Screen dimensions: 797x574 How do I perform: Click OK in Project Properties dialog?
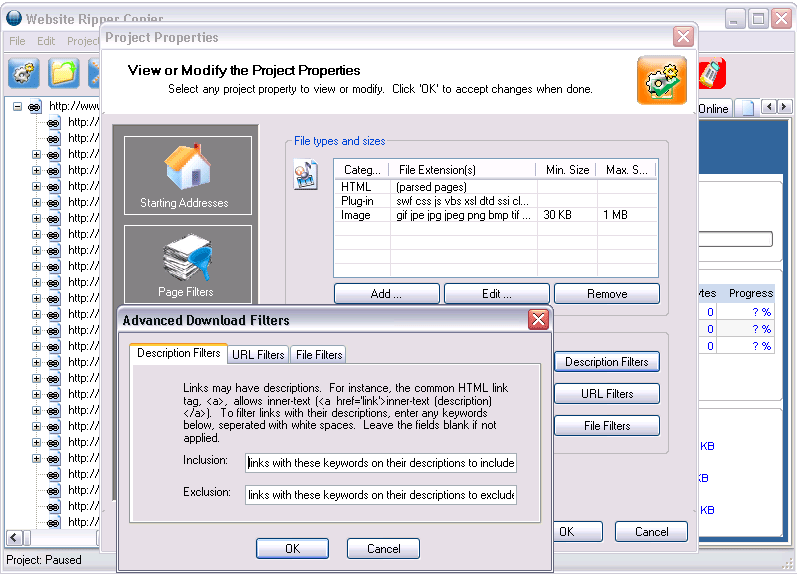(x=577, y=532)
